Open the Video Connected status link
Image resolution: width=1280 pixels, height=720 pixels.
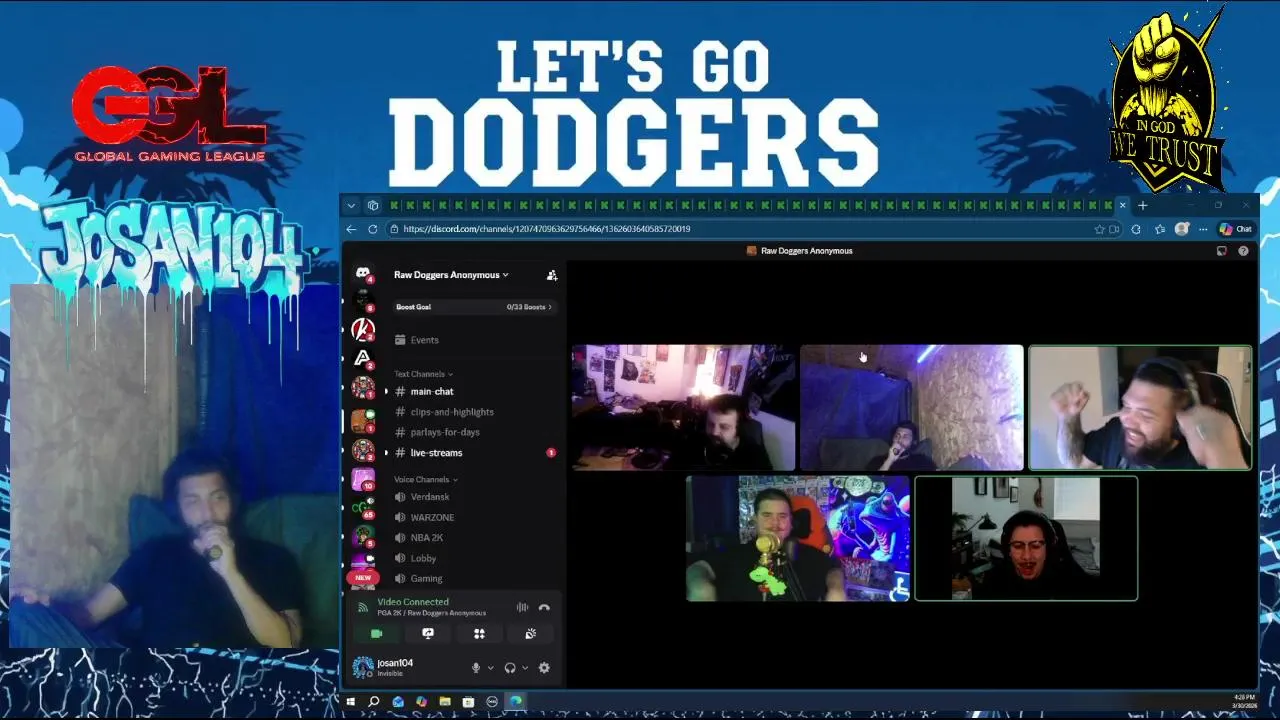413,602
